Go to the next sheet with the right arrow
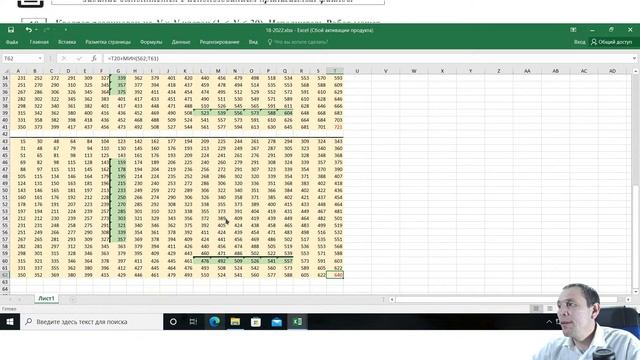Screen dimensions: 640x360 pyautogui.click(x=20, y=299)
